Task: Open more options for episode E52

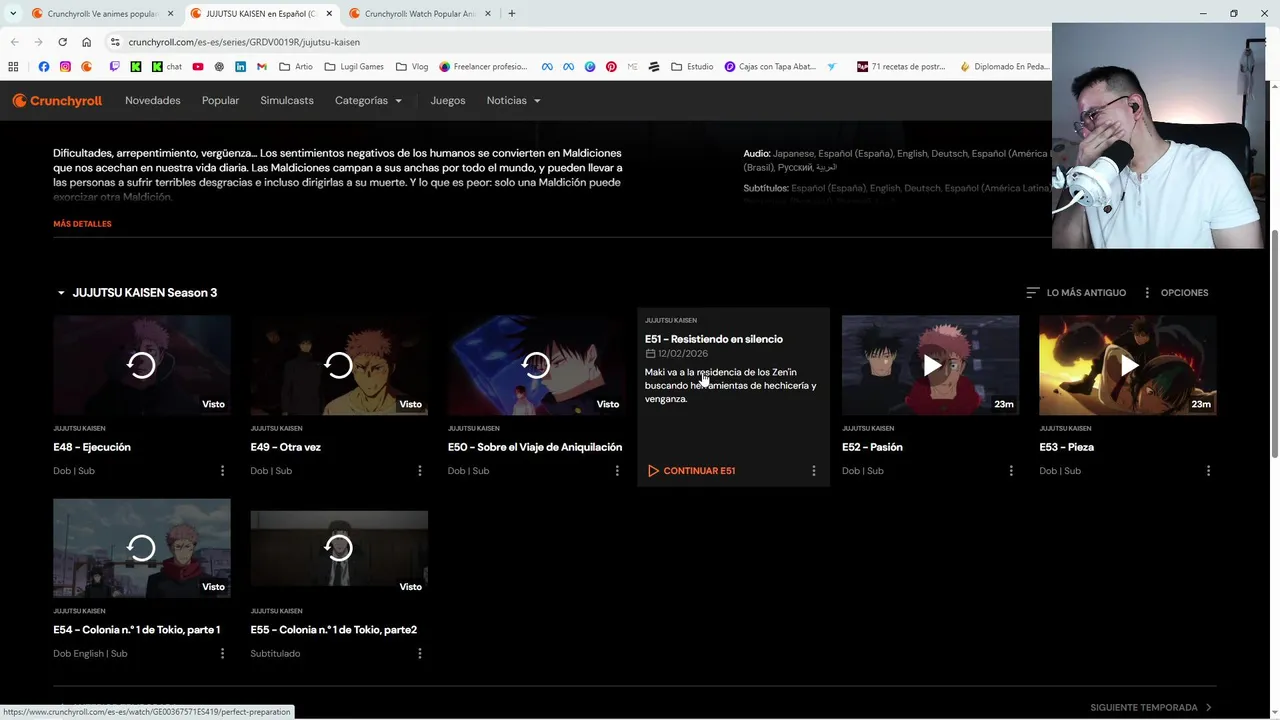Action: tap(1011, 471)
